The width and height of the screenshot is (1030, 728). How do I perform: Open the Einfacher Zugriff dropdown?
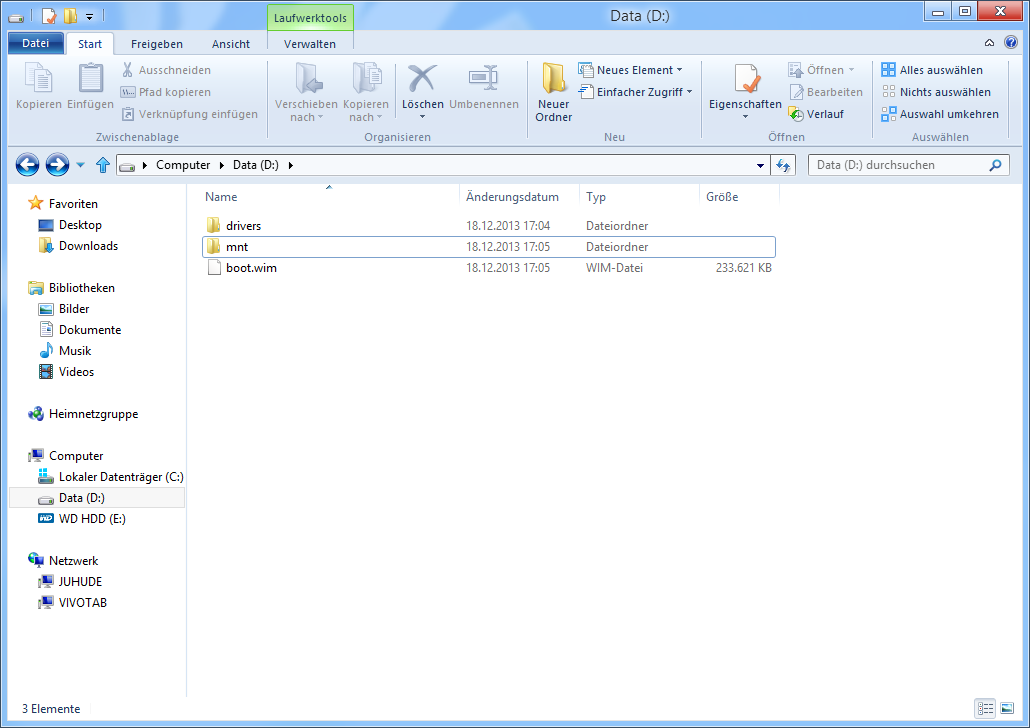pyautogui.click(x=636, y=92)
